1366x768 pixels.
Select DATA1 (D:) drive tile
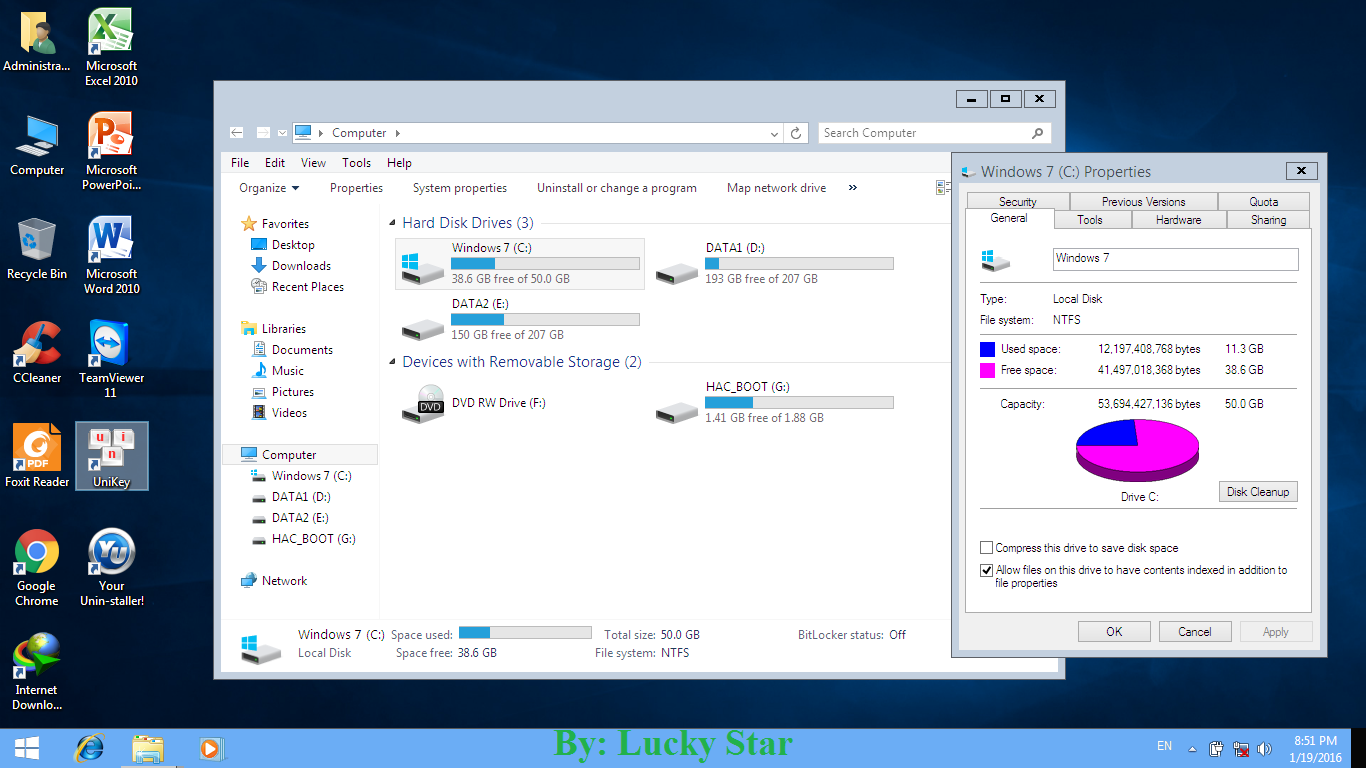[x=775, y=263]
